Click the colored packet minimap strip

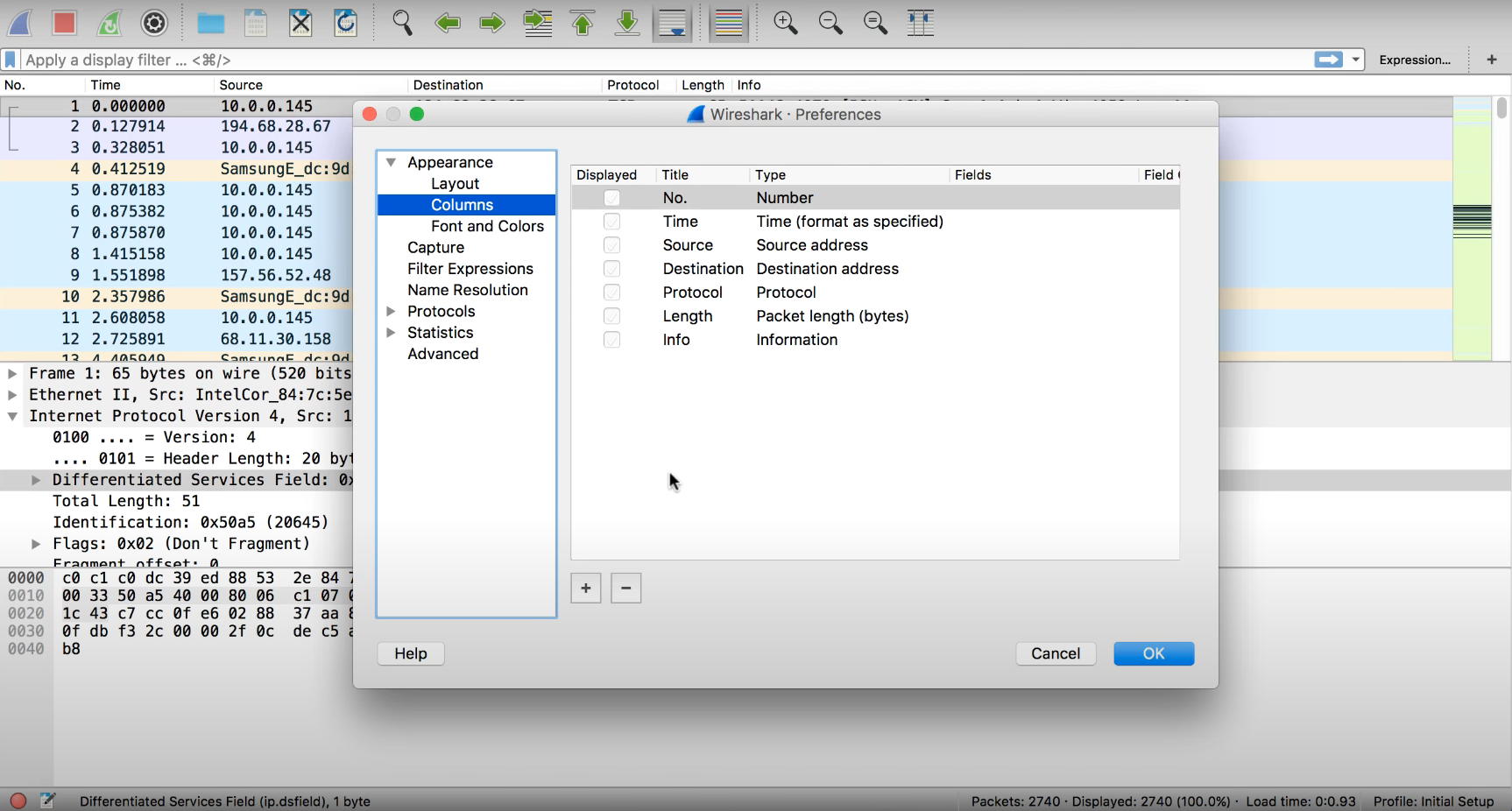[1472, 228]
